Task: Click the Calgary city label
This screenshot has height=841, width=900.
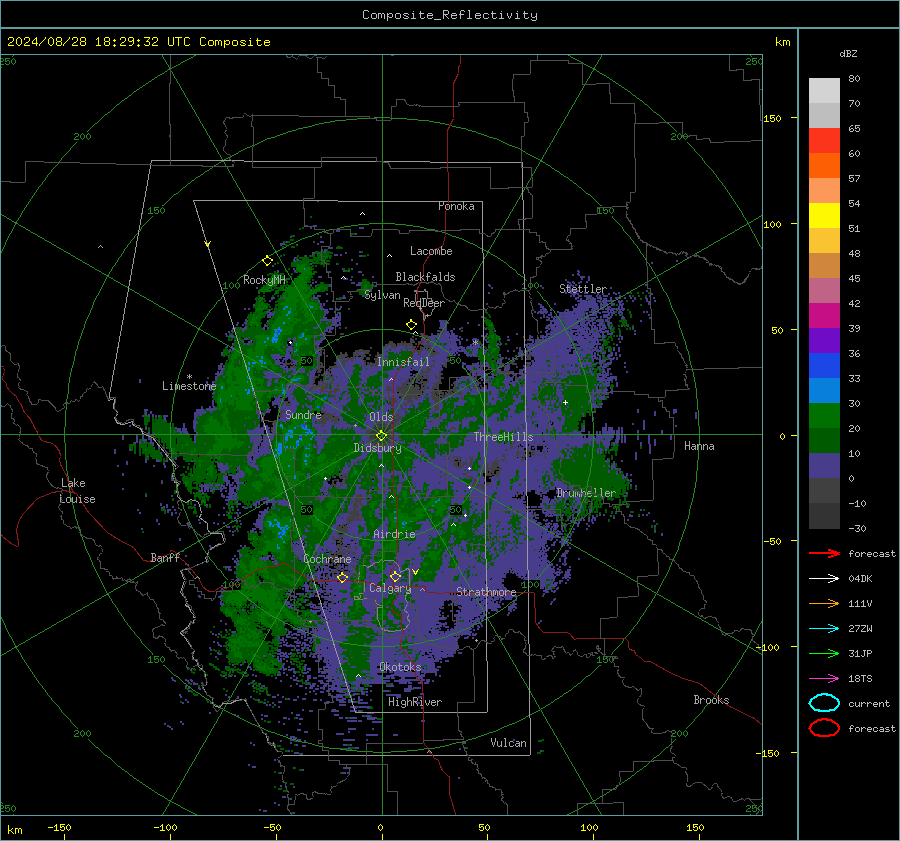Action: click(x=390, y=588)
